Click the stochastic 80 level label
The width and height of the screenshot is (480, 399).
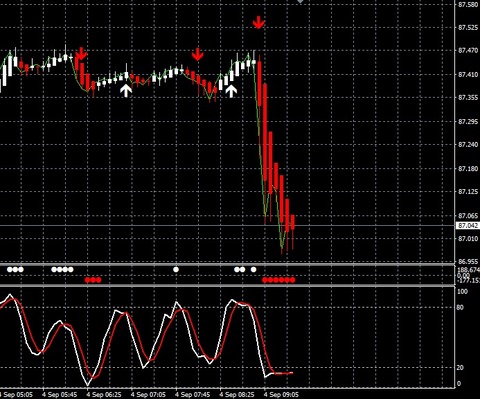pyautogui.click(x=460, y=307)
